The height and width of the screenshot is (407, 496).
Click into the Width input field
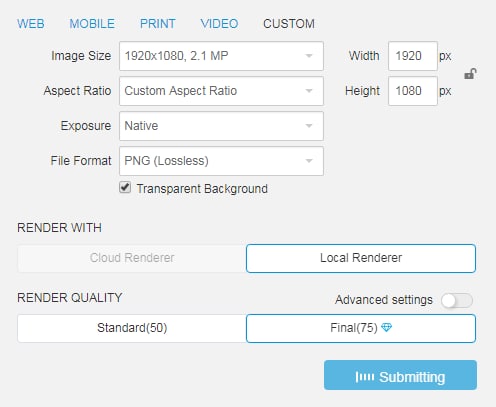pos(413,56)
